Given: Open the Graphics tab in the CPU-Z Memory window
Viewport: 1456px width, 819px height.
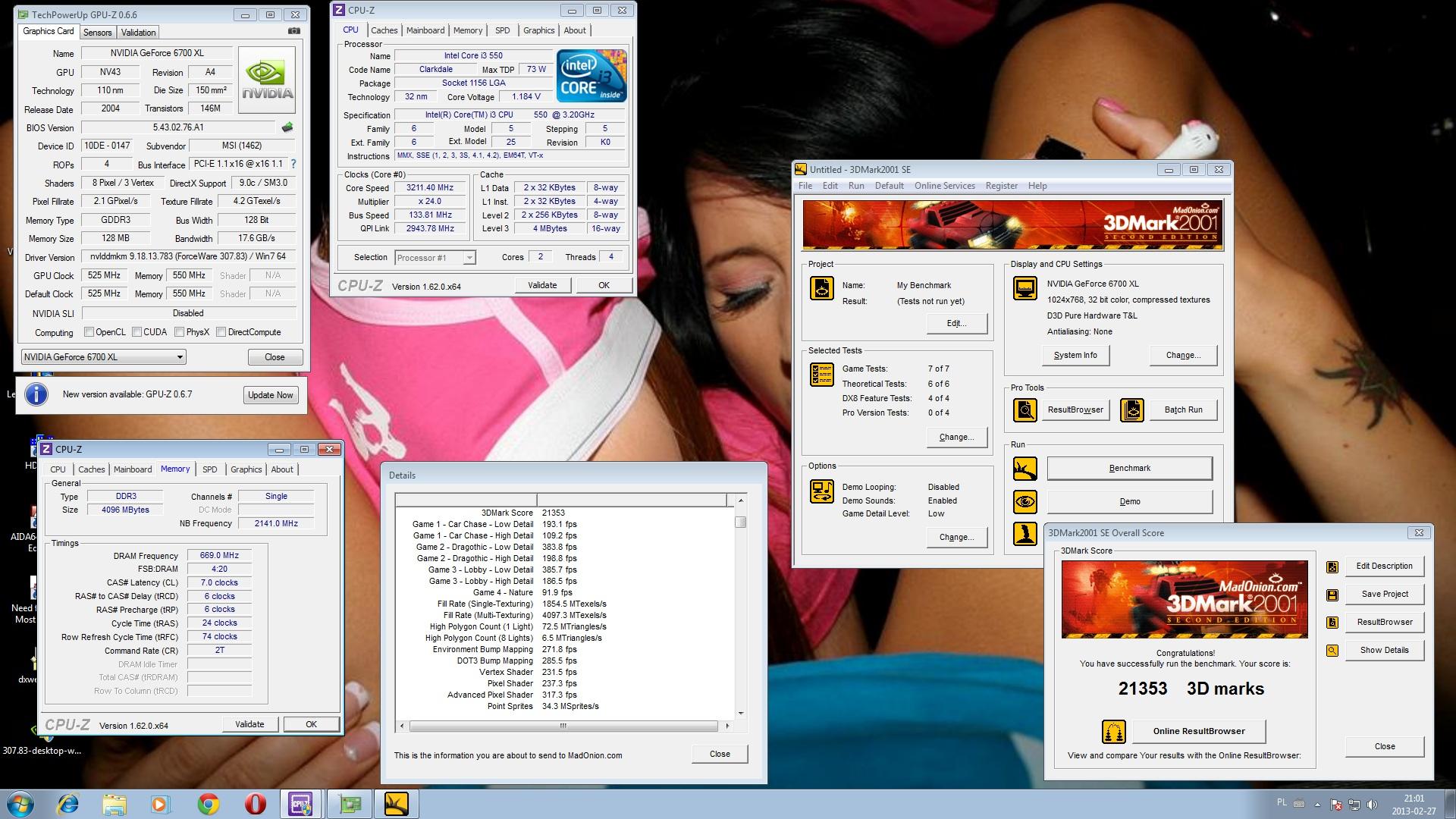Looking at the screenshot, I should [x=246, y=469].
